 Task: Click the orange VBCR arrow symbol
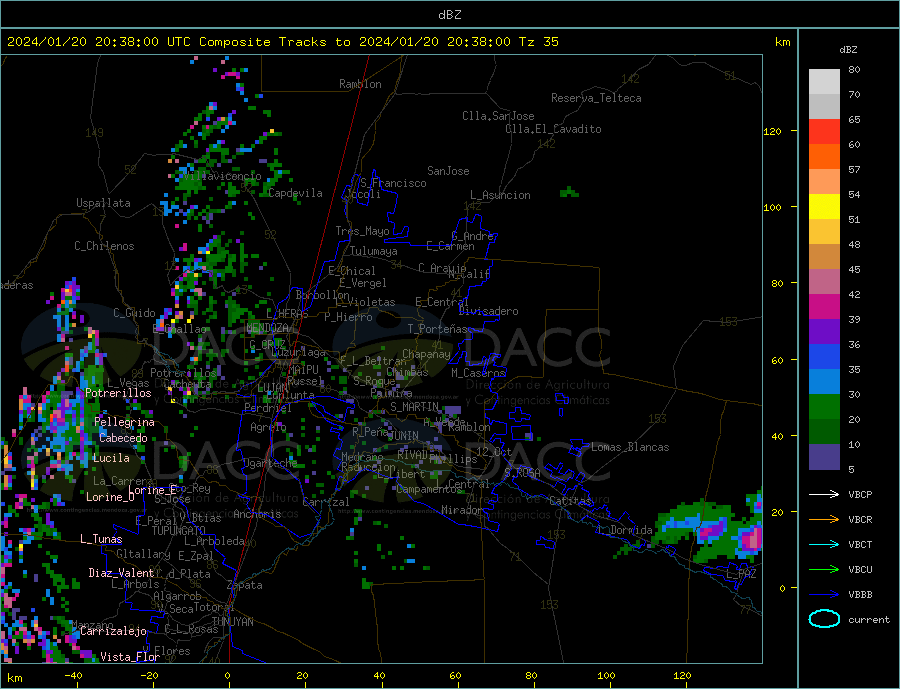(824, 520)
